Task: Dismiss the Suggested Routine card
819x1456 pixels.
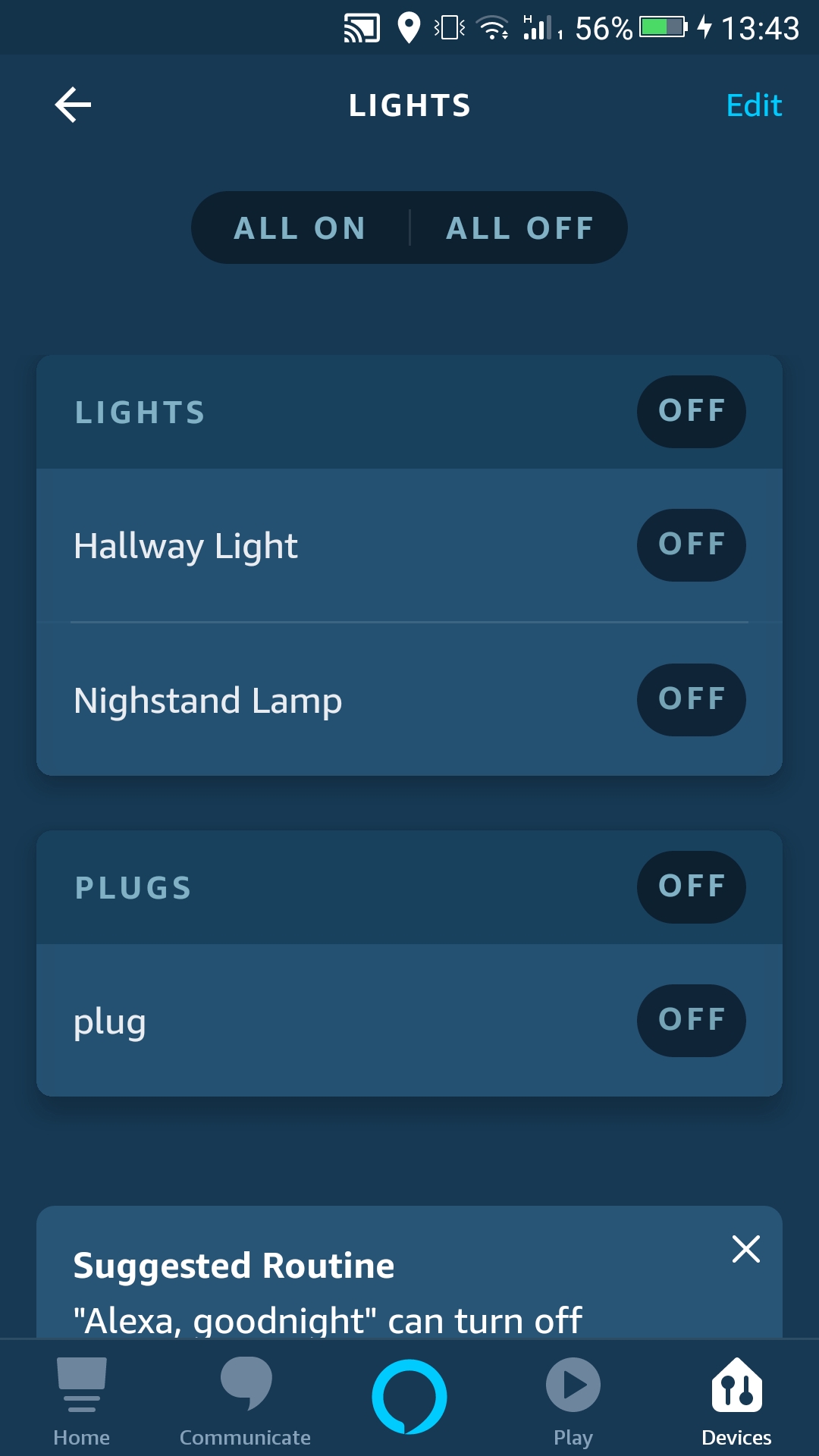Action: [746, 1249]
